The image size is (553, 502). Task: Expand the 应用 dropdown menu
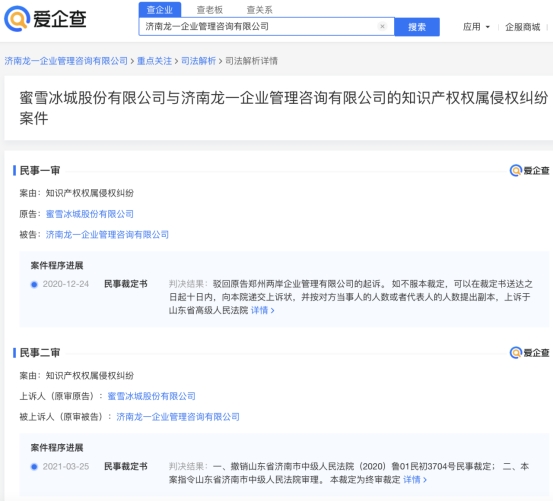(476, 27)
